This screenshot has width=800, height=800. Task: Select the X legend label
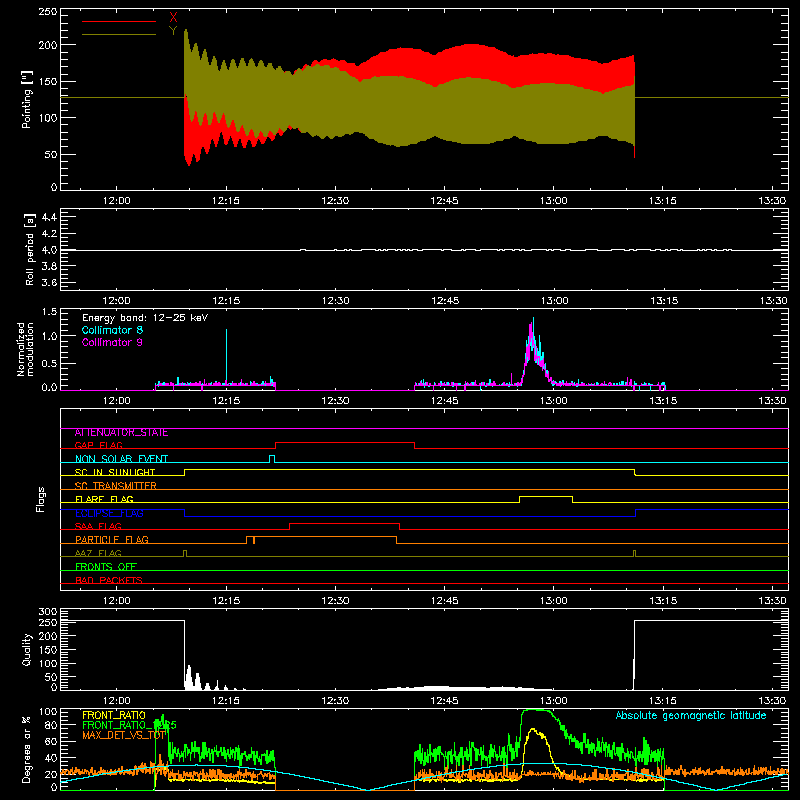coord(173,18)
